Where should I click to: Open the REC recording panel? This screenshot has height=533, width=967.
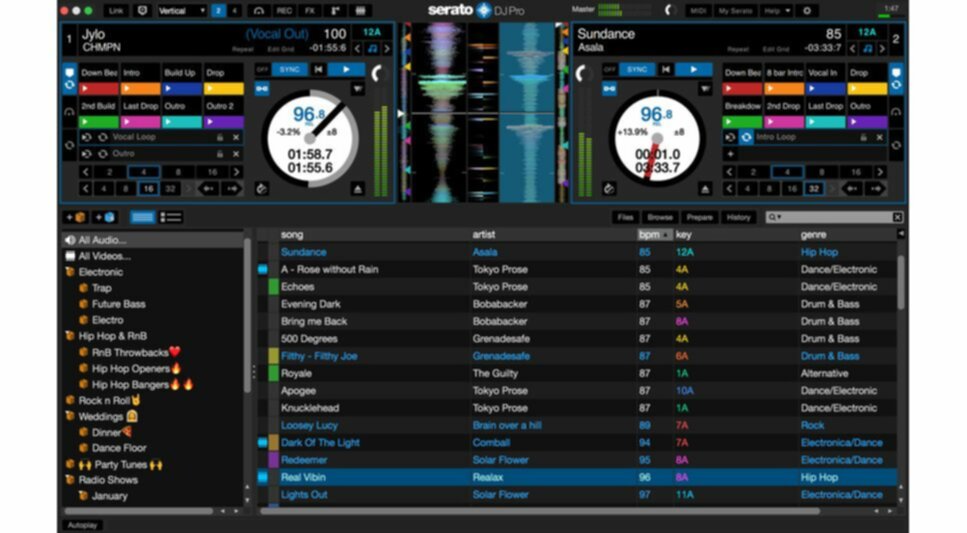284,10
